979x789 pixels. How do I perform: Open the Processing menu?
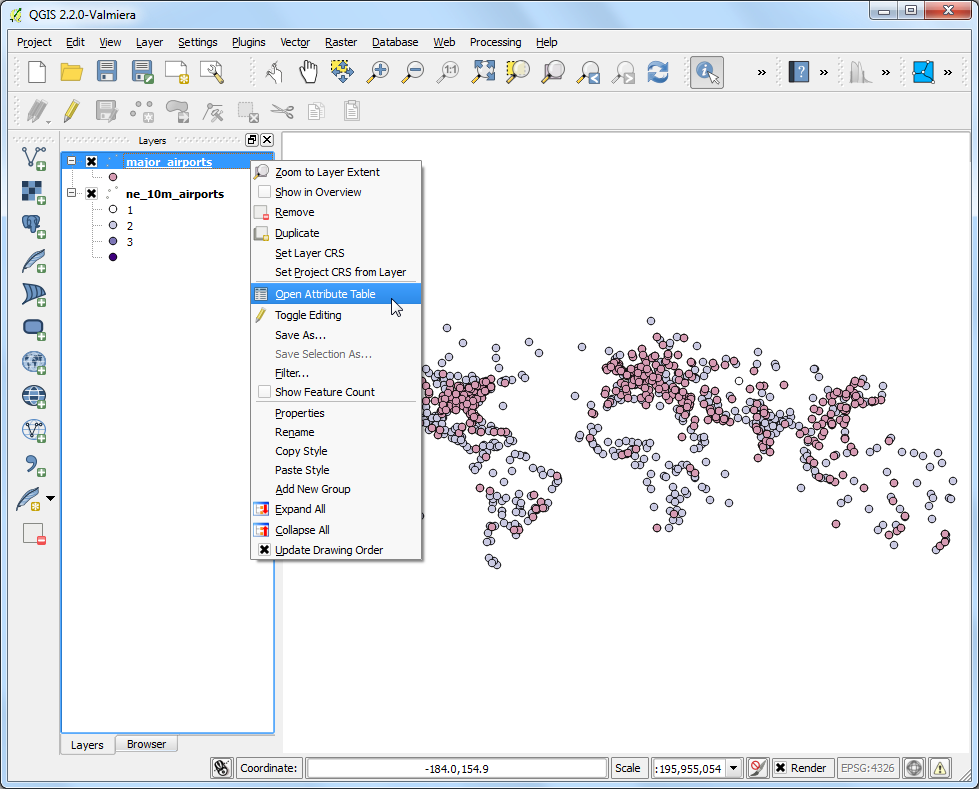pyautogui.click(x=495, y=42)
